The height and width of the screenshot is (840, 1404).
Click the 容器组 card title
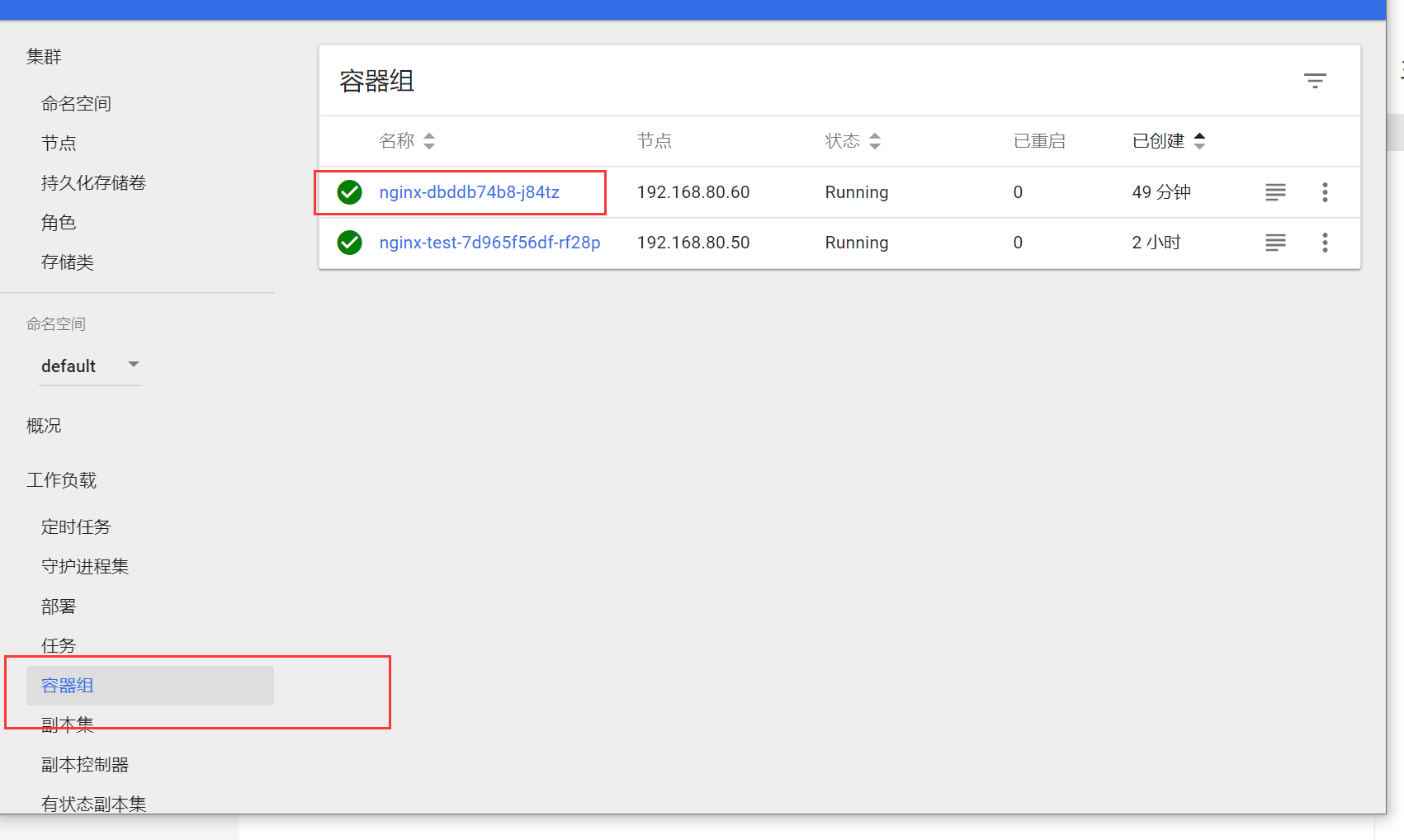click(x=376, y=82)
